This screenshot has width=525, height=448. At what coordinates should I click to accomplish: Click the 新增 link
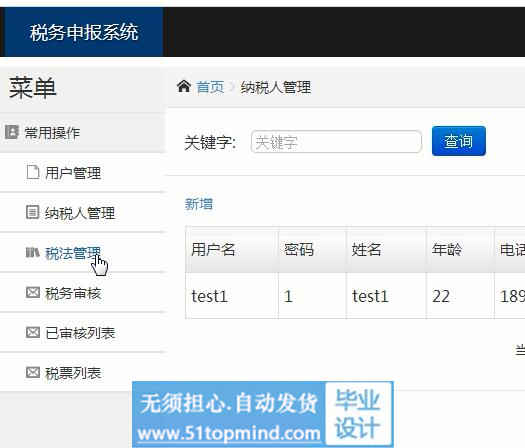click(199, 204)
